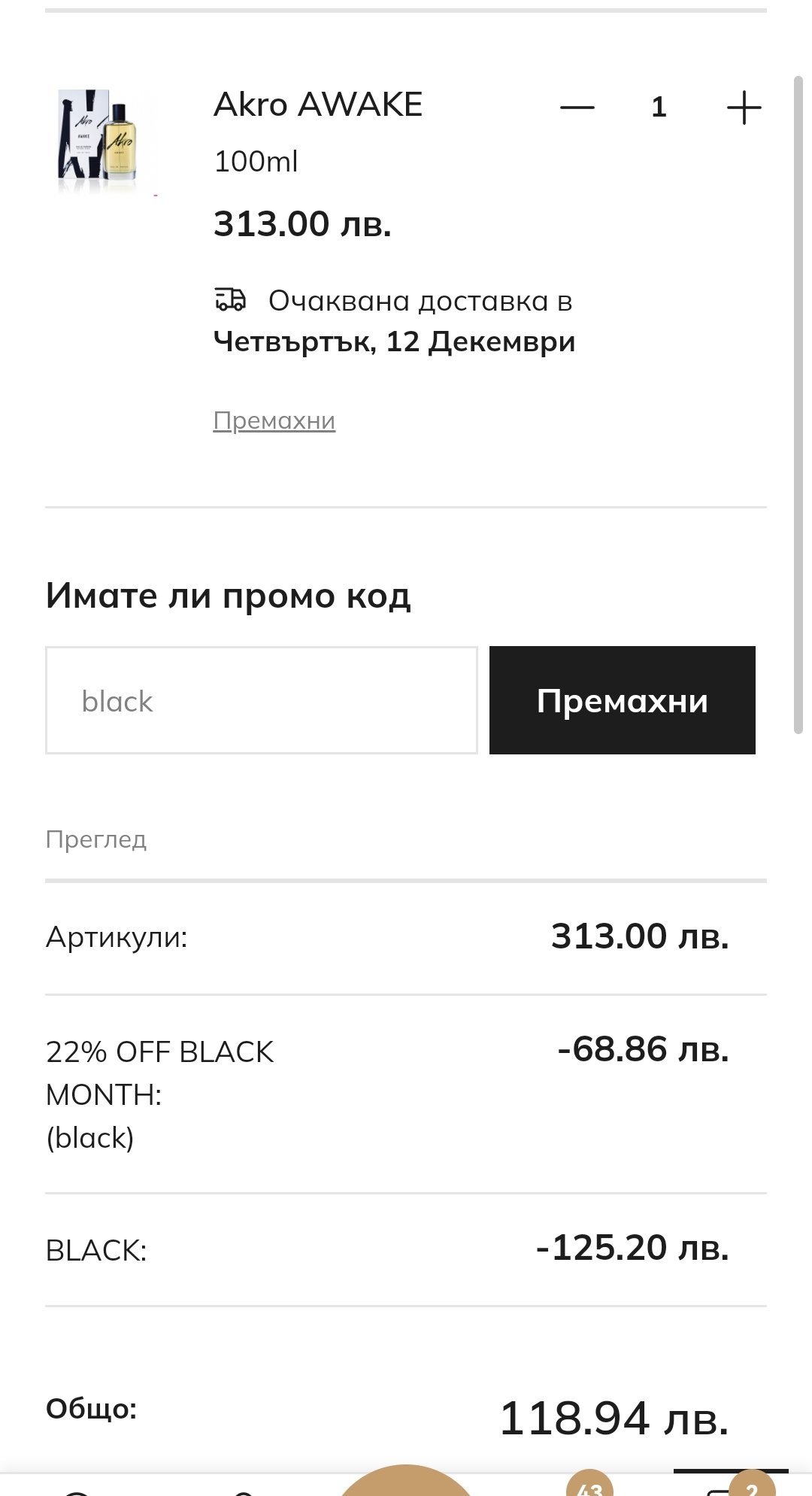Click the quantity value field showing 1
This screenshot has height=1496, width=812.
pos(659,108)
